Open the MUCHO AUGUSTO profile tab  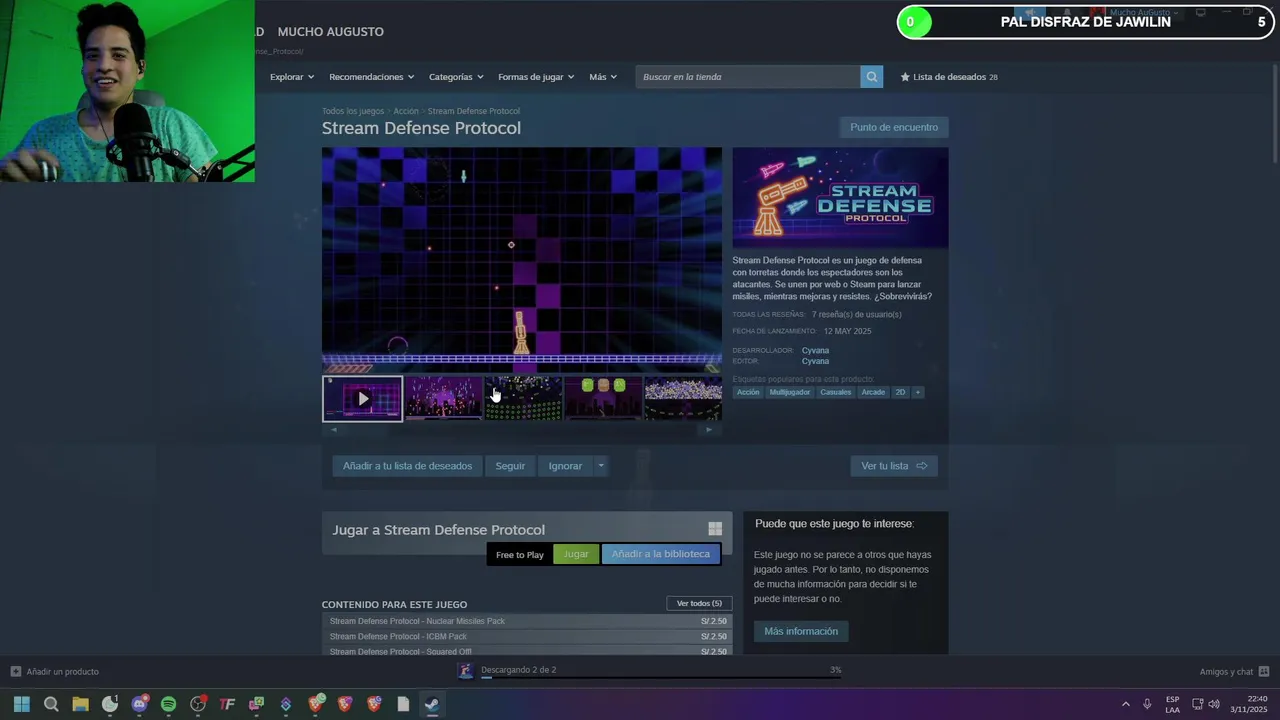(x=330, y=32)
